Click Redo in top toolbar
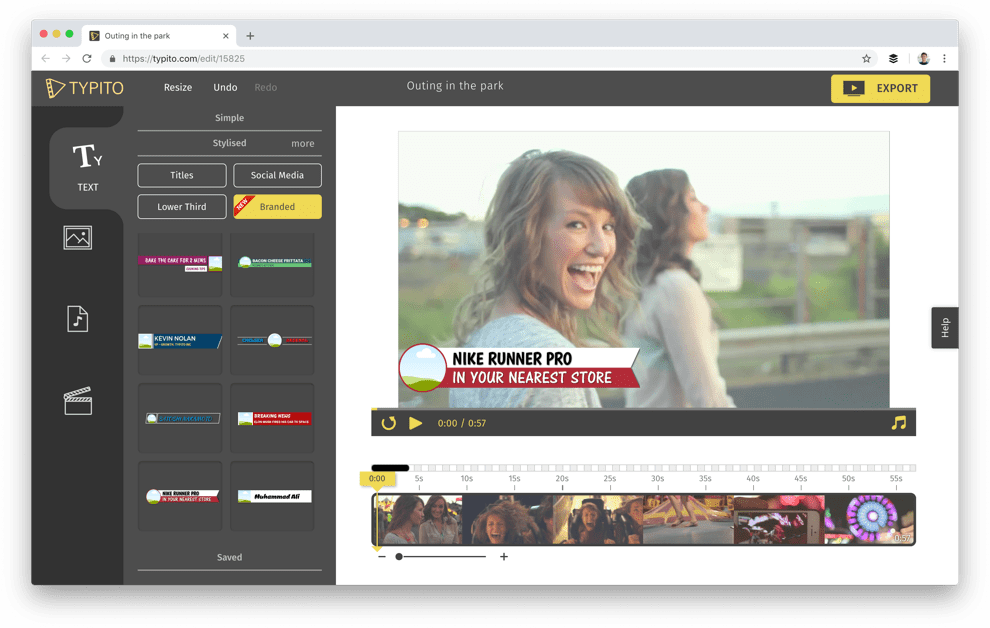 [266, 88]
